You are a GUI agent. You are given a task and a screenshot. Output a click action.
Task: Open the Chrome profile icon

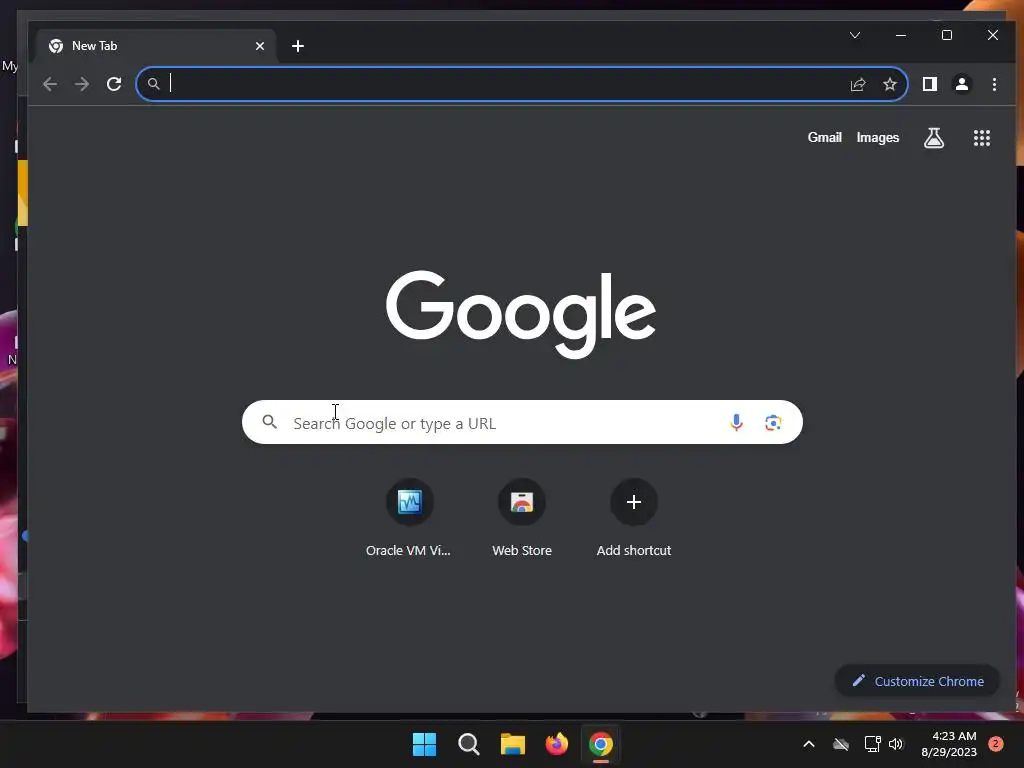click(x=962, y=84)
